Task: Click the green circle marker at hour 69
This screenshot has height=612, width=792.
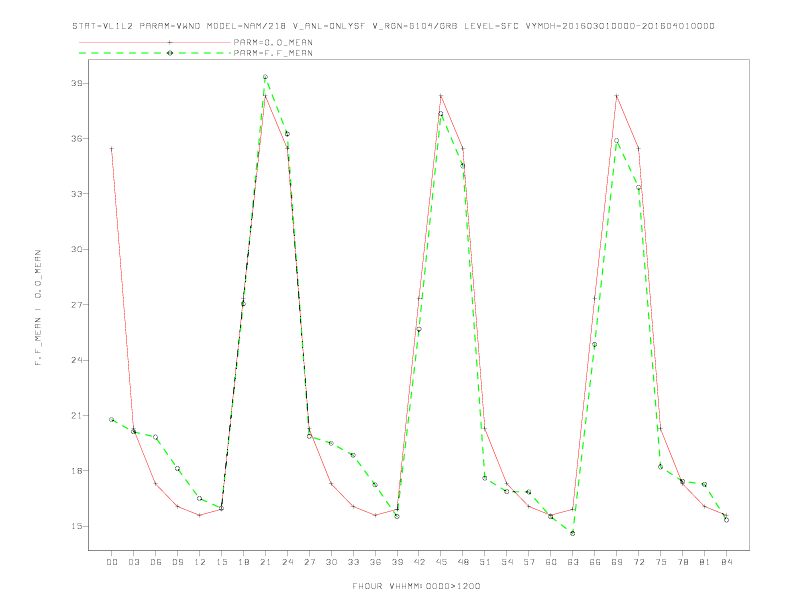Action: [617, 141]
